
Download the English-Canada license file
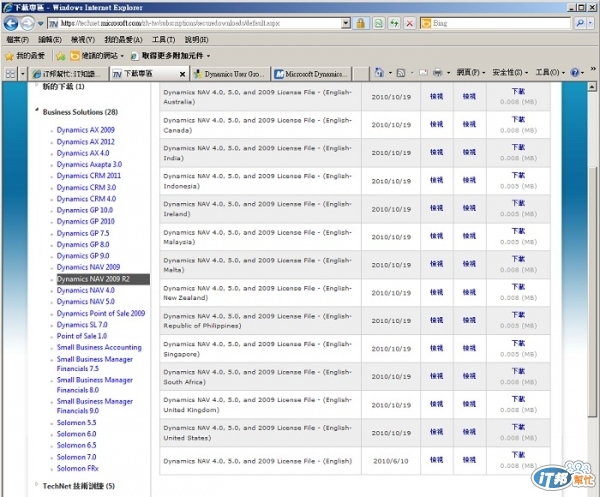tap(518, 119)
